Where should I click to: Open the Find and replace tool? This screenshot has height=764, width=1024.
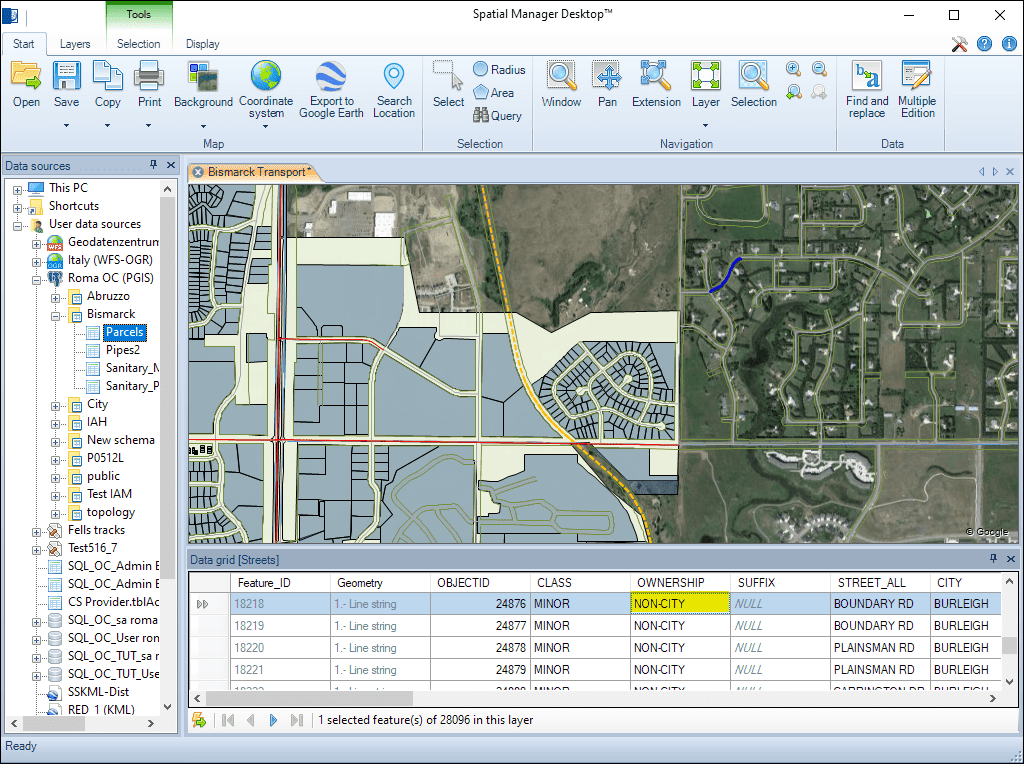click(x=866, y=77)
